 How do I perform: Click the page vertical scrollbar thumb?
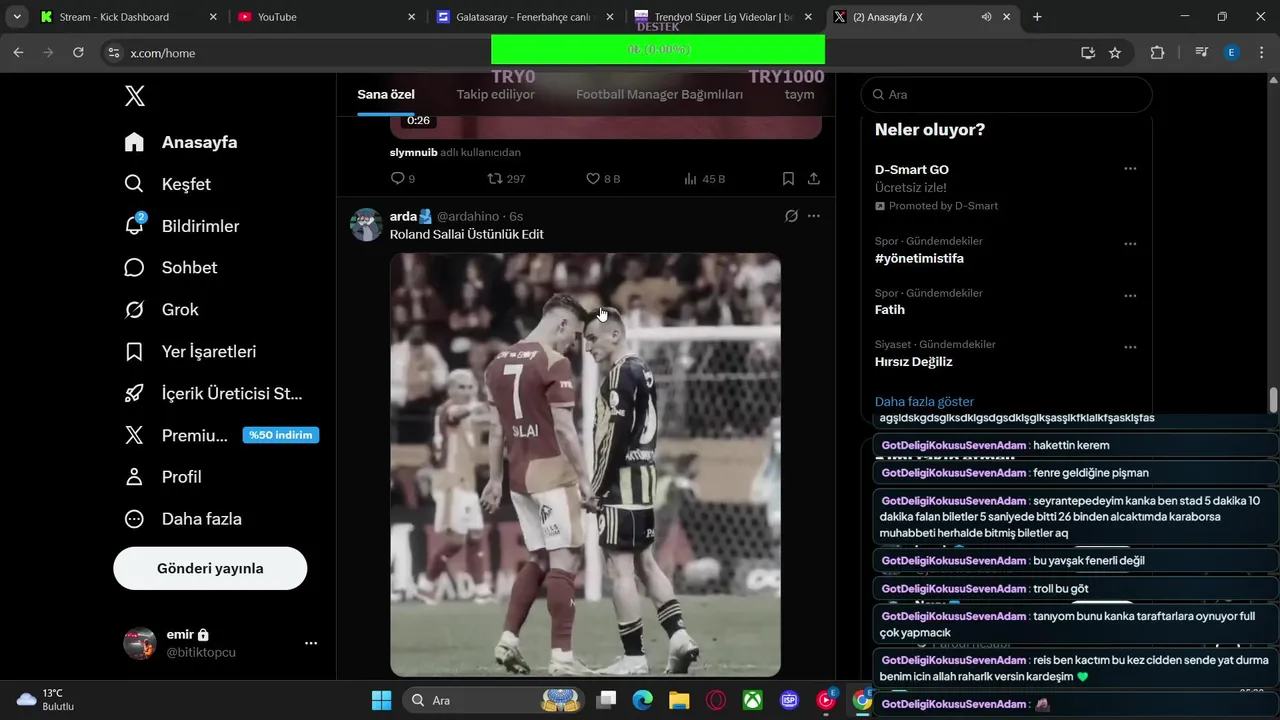pyautogui.click(x=1273, y=400)
